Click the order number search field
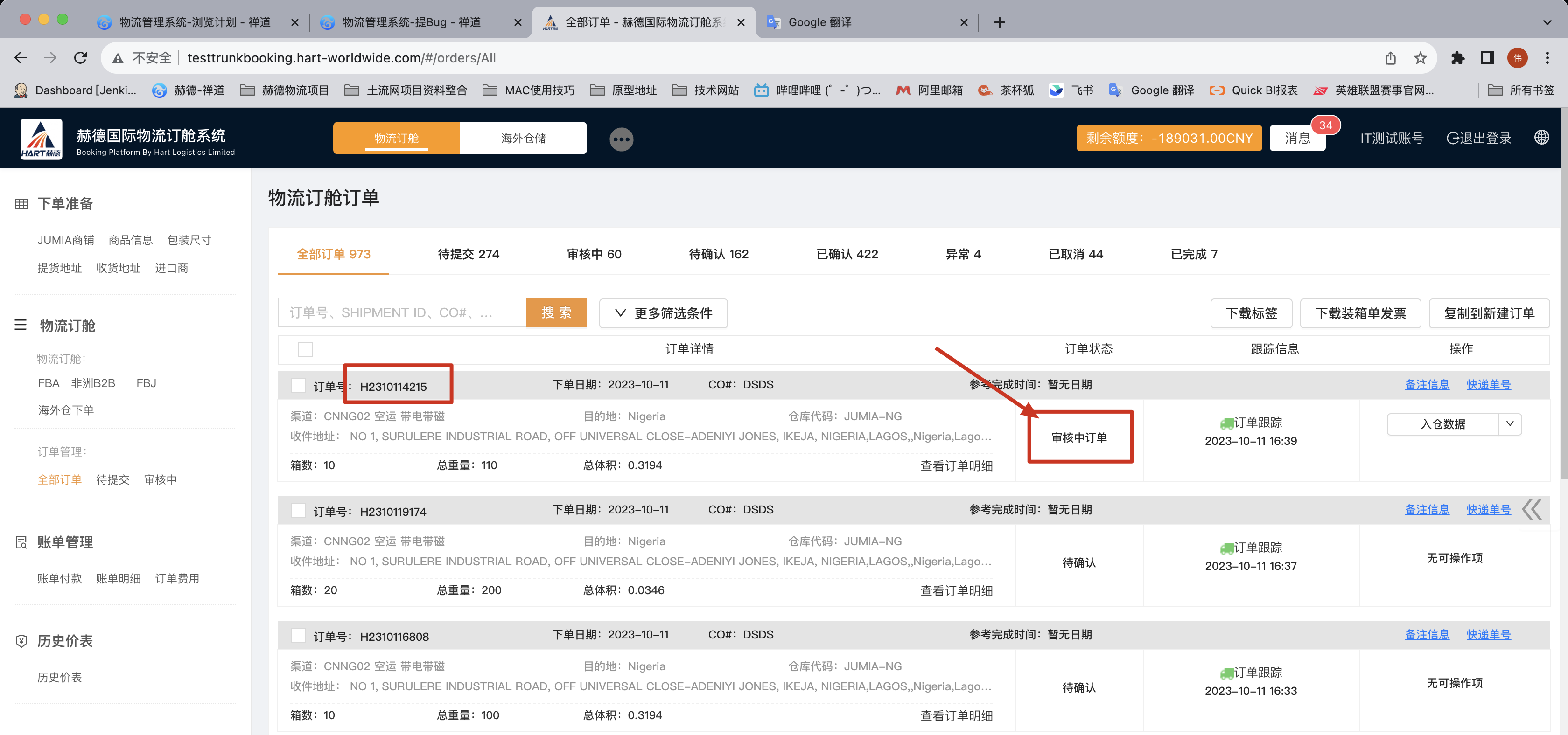1568x735 pixels. (402, 313)
